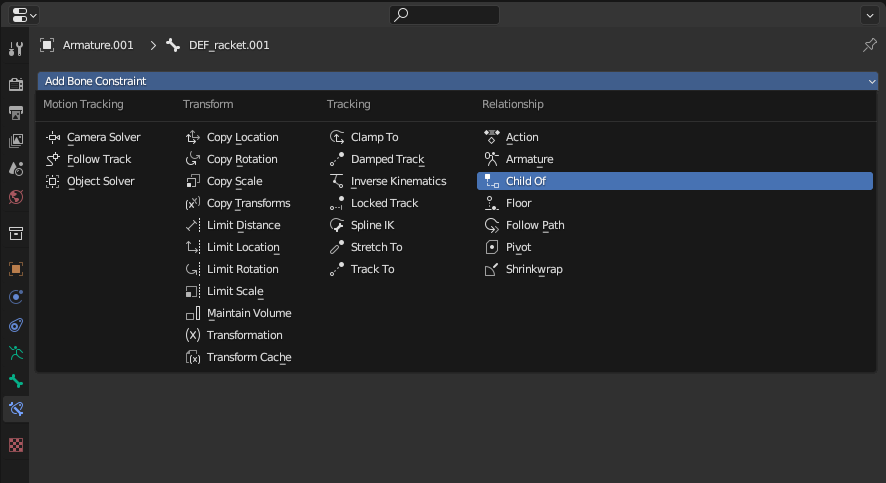Add a Copy Rotation constraint
Screen dimensions: 886x483
click(x=241, y=159)
